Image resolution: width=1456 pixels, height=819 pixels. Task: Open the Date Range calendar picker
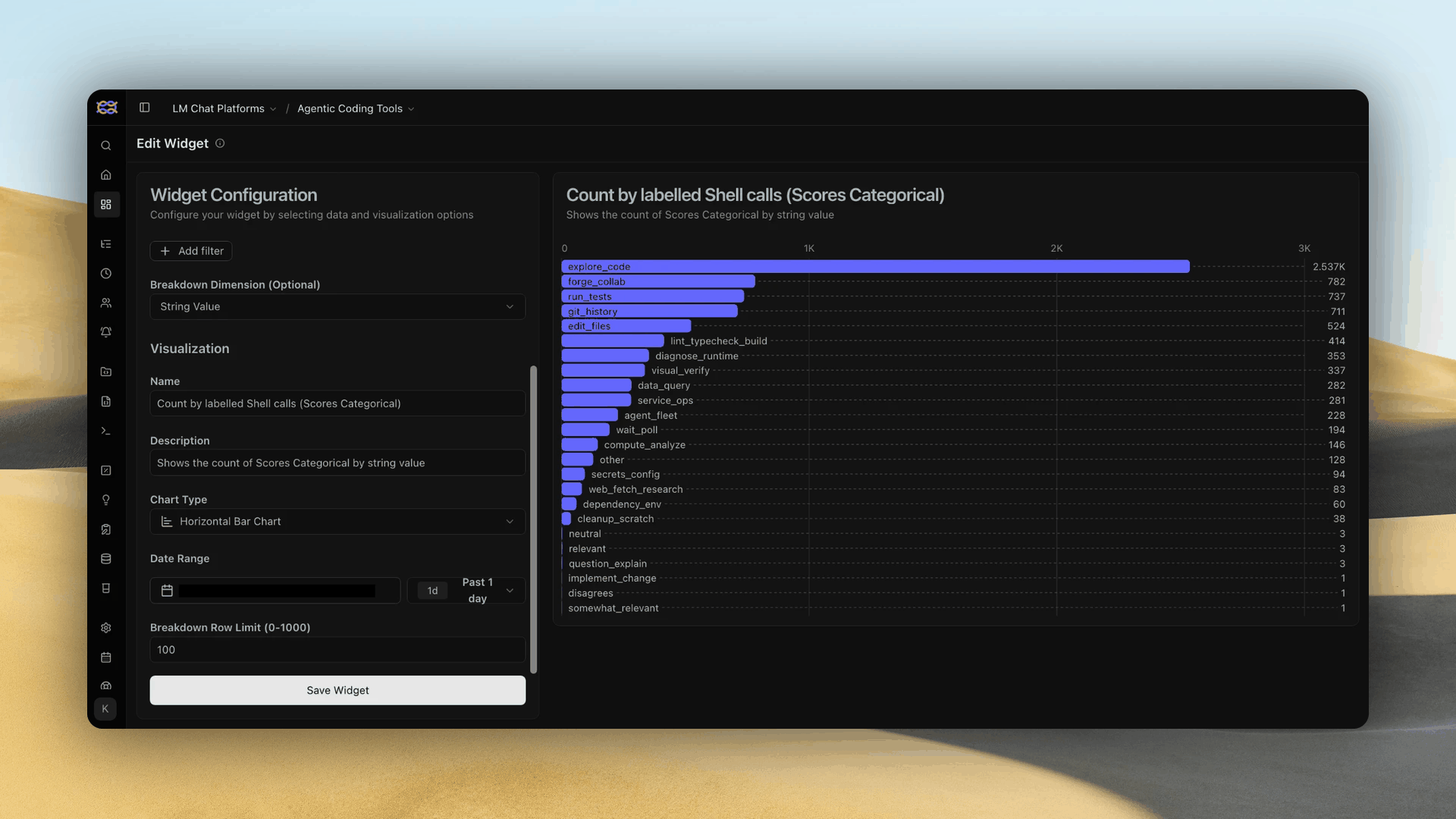275,591
